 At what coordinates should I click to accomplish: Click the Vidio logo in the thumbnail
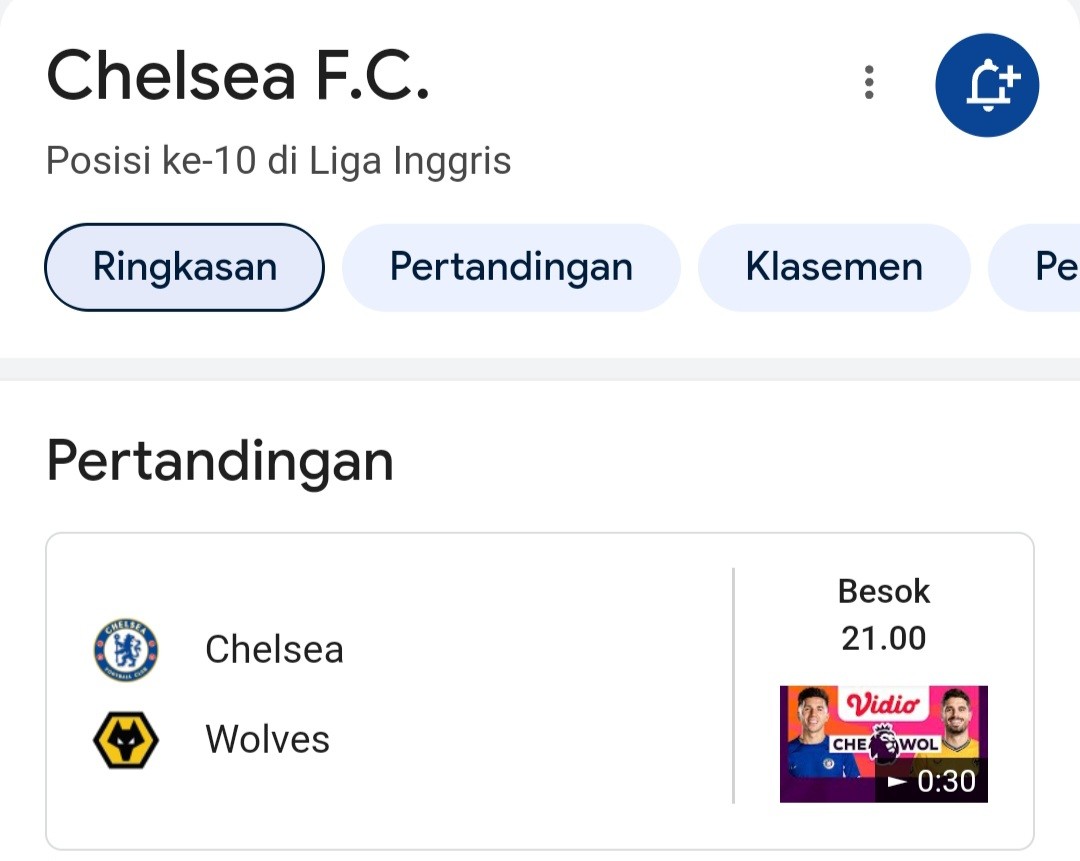[x=883, y=704]
